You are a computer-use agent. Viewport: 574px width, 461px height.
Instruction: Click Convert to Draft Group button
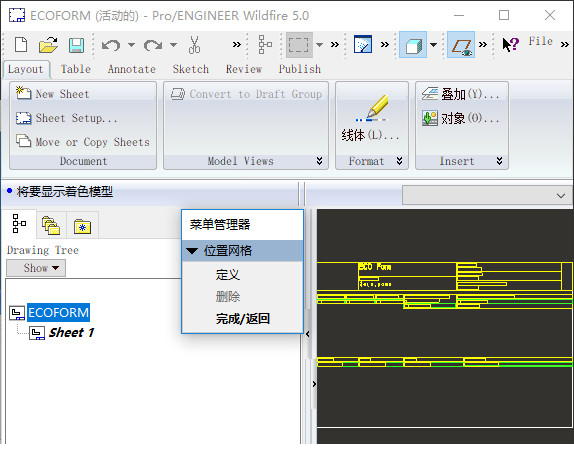click(246, 94)
